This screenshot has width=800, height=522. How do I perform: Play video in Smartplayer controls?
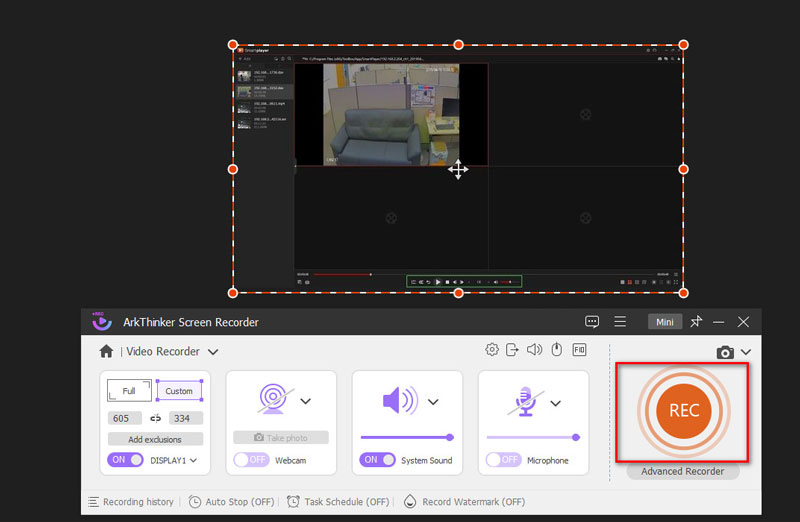point(438,282)
